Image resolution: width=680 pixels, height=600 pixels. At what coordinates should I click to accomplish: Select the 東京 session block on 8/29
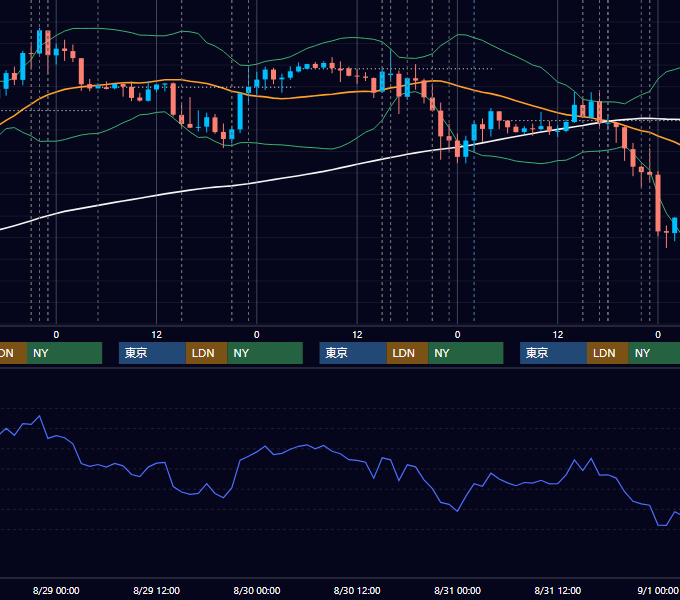point(153,353)
